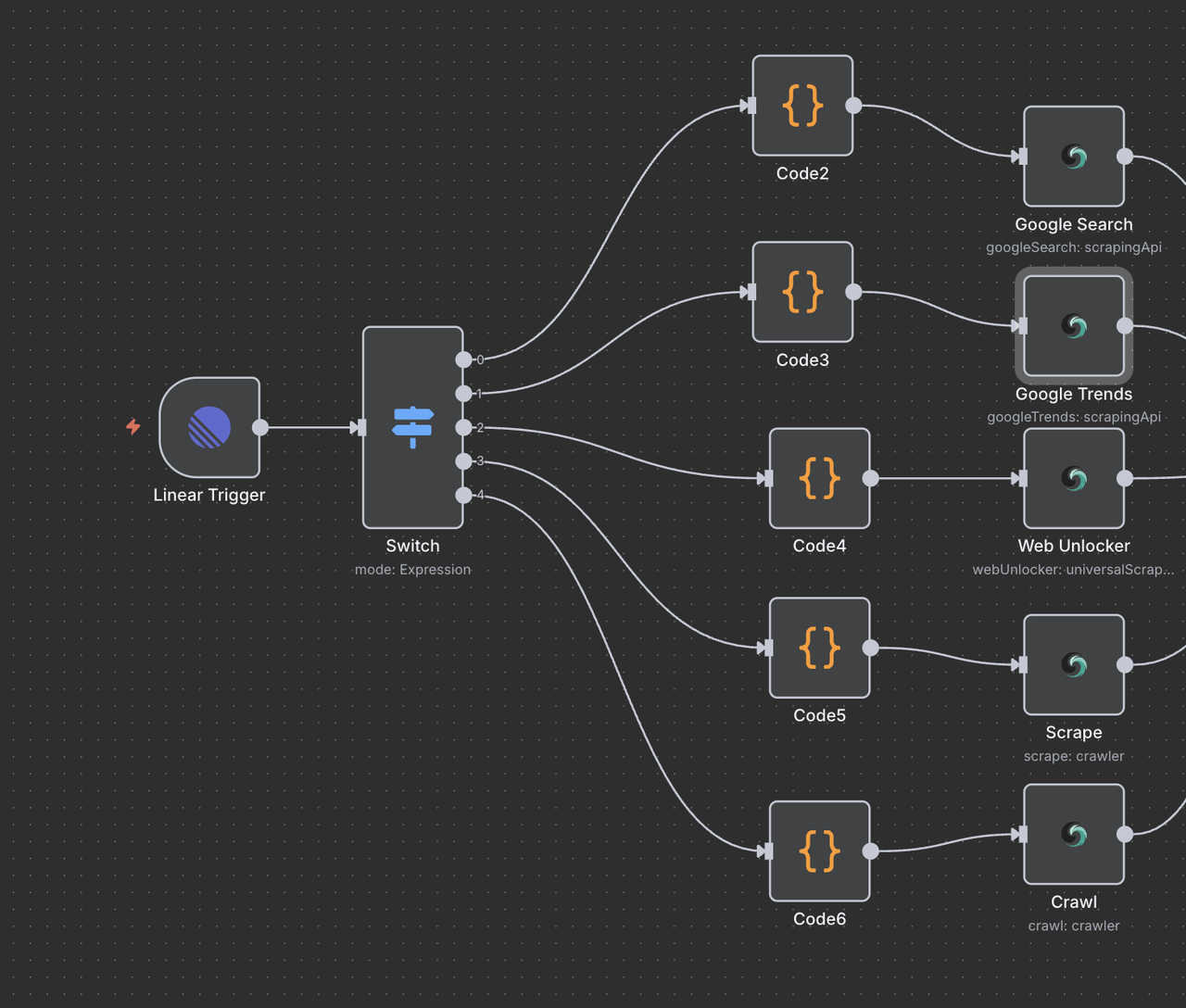
Task: Click the "Code3" label
Action: (802, 359)
